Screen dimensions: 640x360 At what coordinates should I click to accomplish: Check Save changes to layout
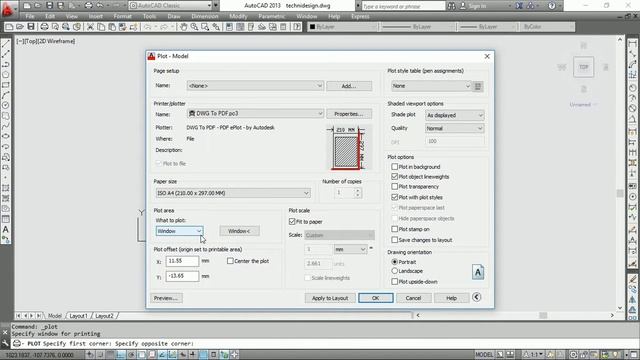(x=394, y=240)
